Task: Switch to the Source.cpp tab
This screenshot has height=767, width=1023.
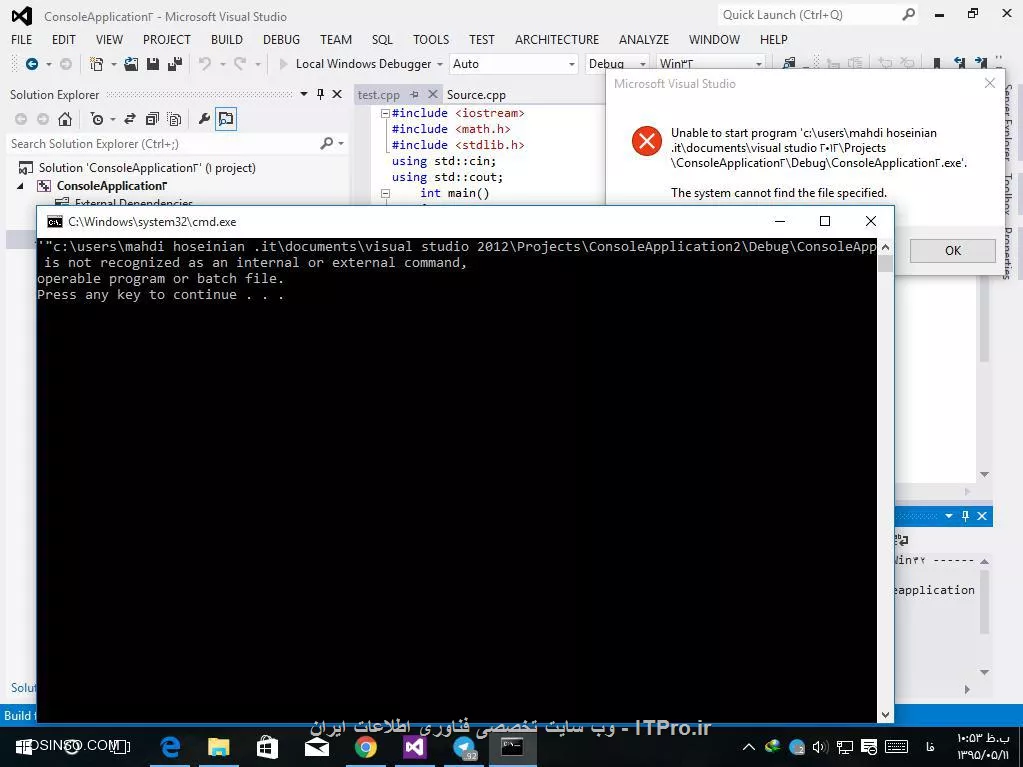Action: click(476, 95)
